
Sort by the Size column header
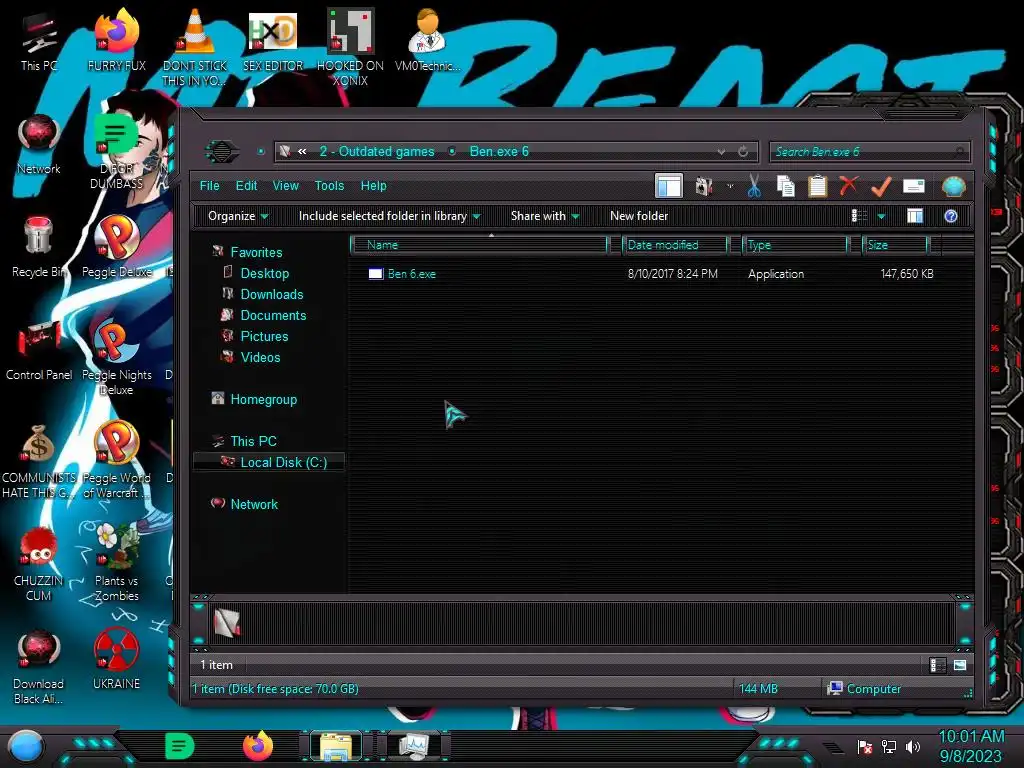[x=895, y=245]
